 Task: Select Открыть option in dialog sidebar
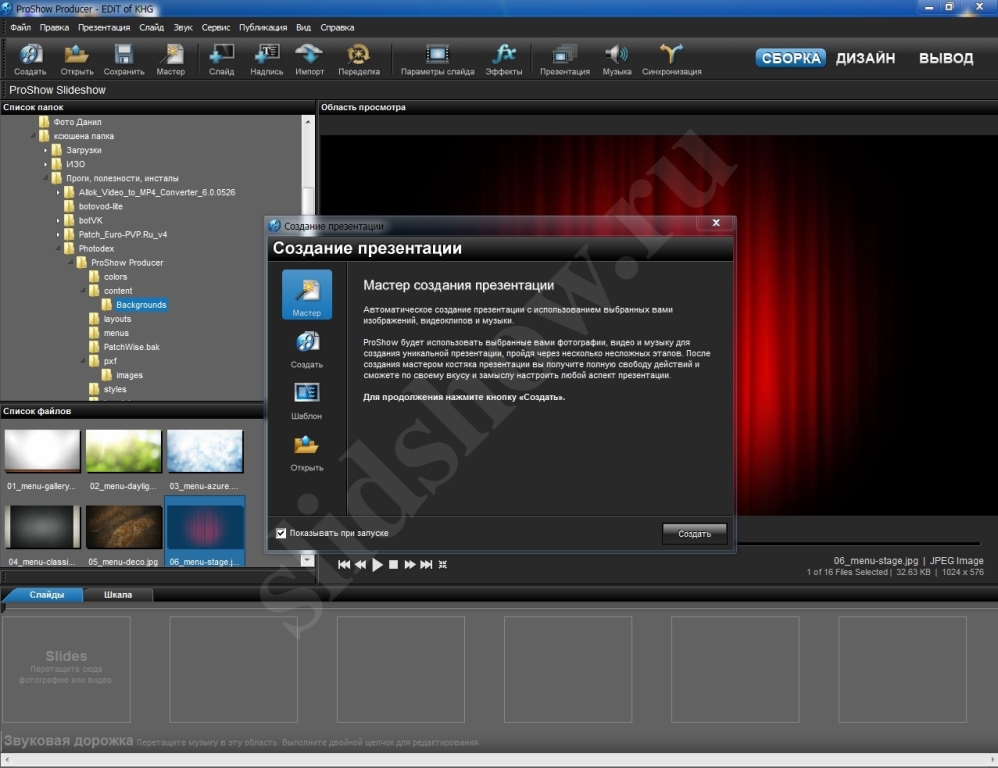(x=307, y=452)
